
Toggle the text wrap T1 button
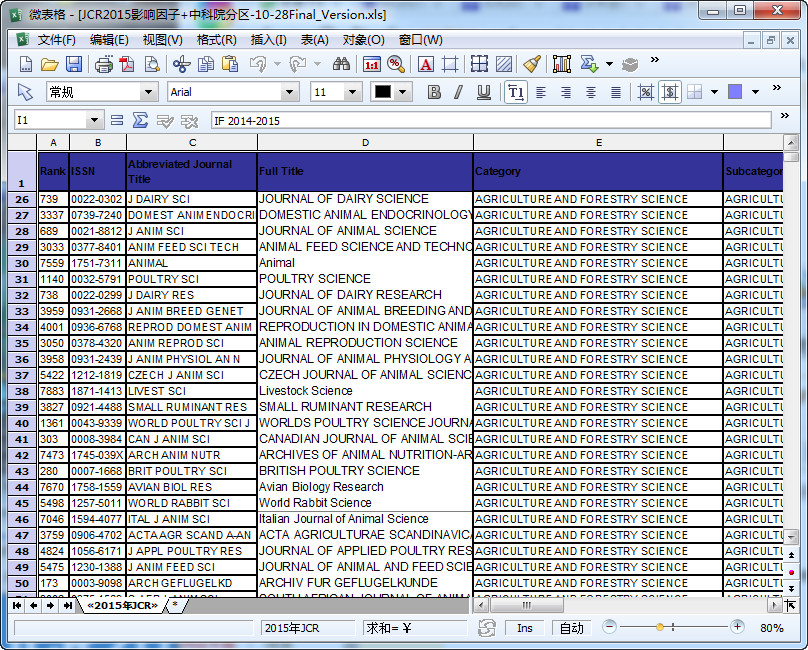click(x=516, y=92)
